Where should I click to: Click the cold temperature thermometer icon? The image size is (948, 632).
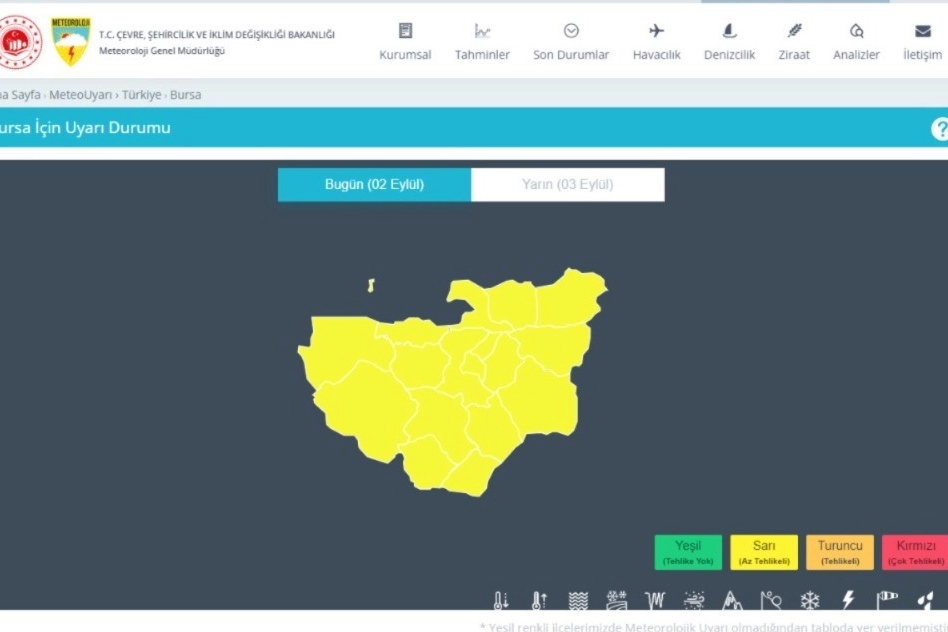501,601
